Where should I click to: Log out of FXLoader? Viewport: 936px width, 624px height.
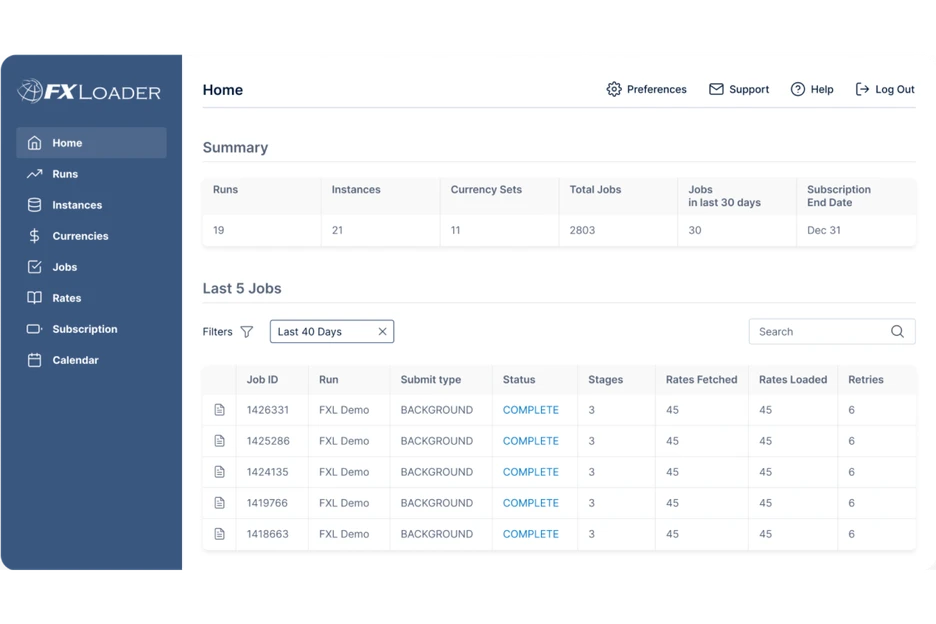coord(884,89)
